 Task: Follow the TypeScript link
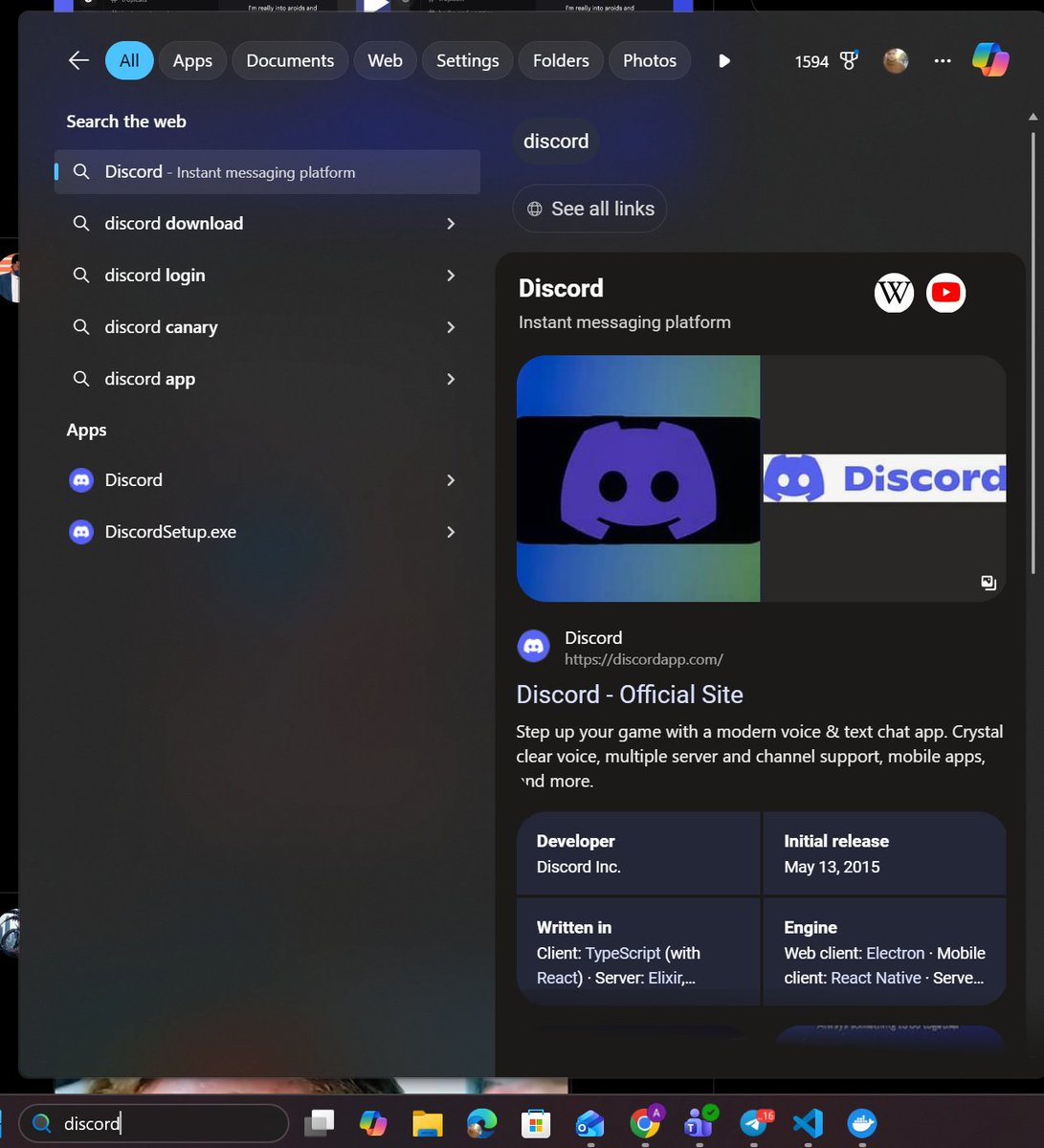coord(623,954)
